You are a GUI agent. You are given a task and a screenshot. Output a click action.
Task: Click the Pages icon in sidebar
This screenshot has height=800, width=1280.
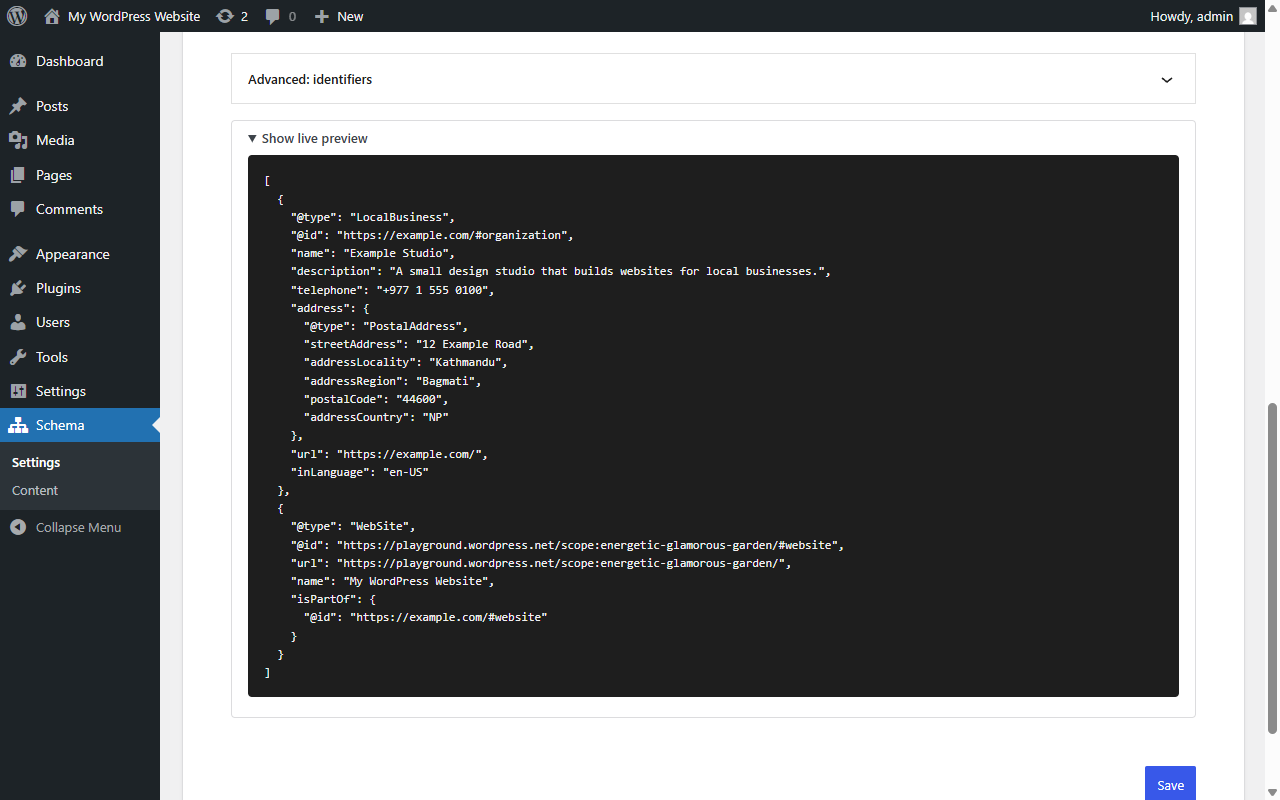tap(18, 175)
